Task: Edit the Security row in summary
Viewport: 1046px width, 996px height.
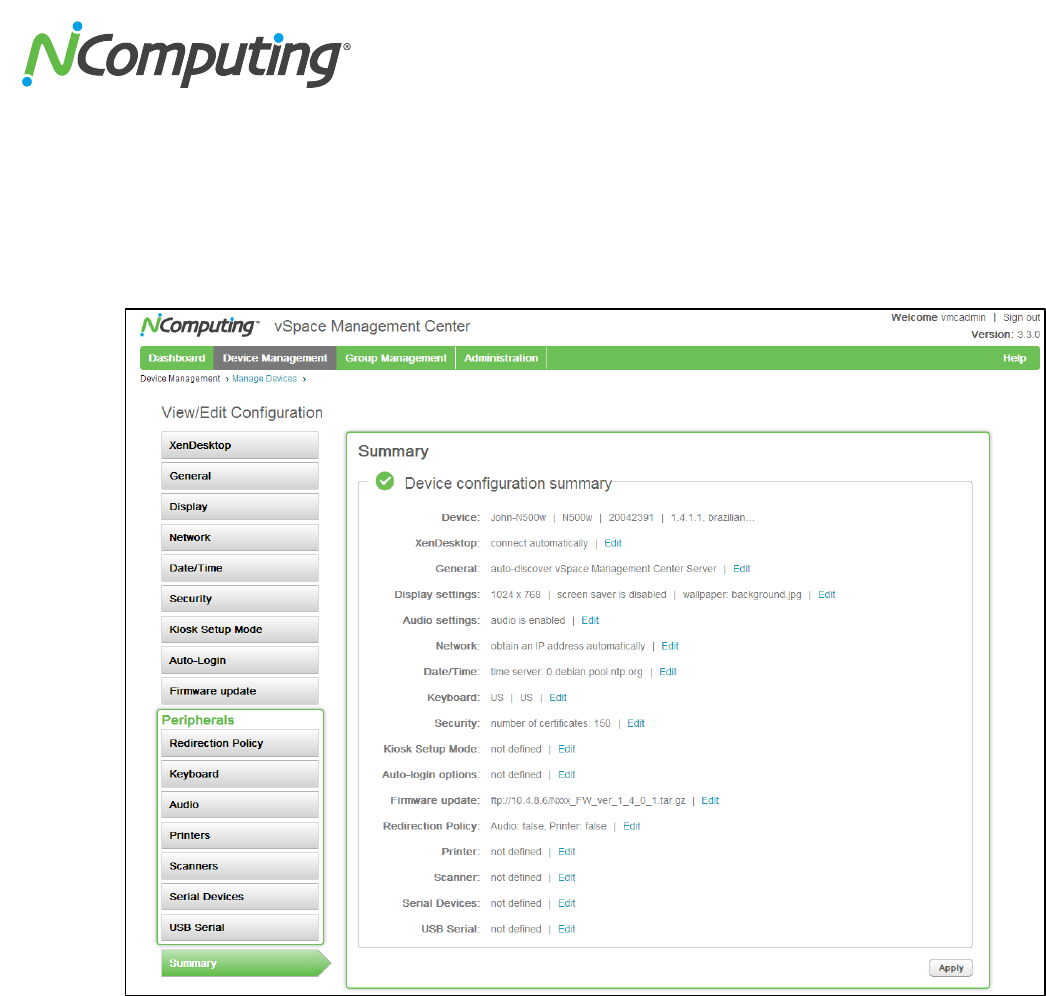Action: tap(636, 723)
